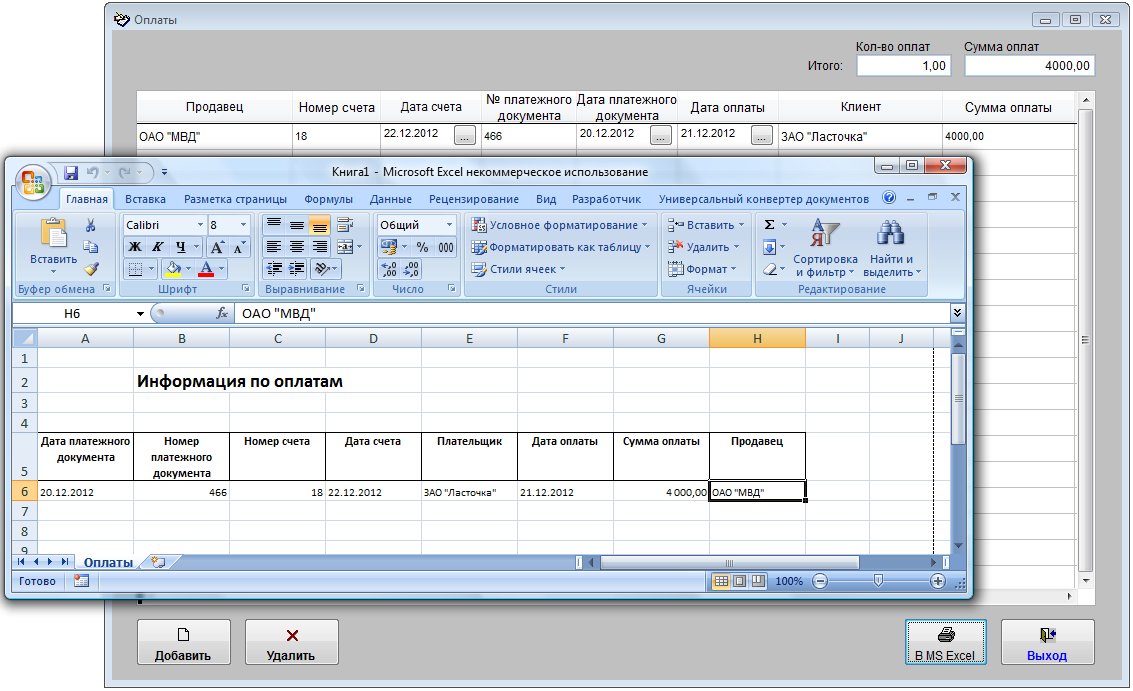Viewport: 1133px width, 691px height.
Task: Click the Excel Office button
Action: (34, 182)
